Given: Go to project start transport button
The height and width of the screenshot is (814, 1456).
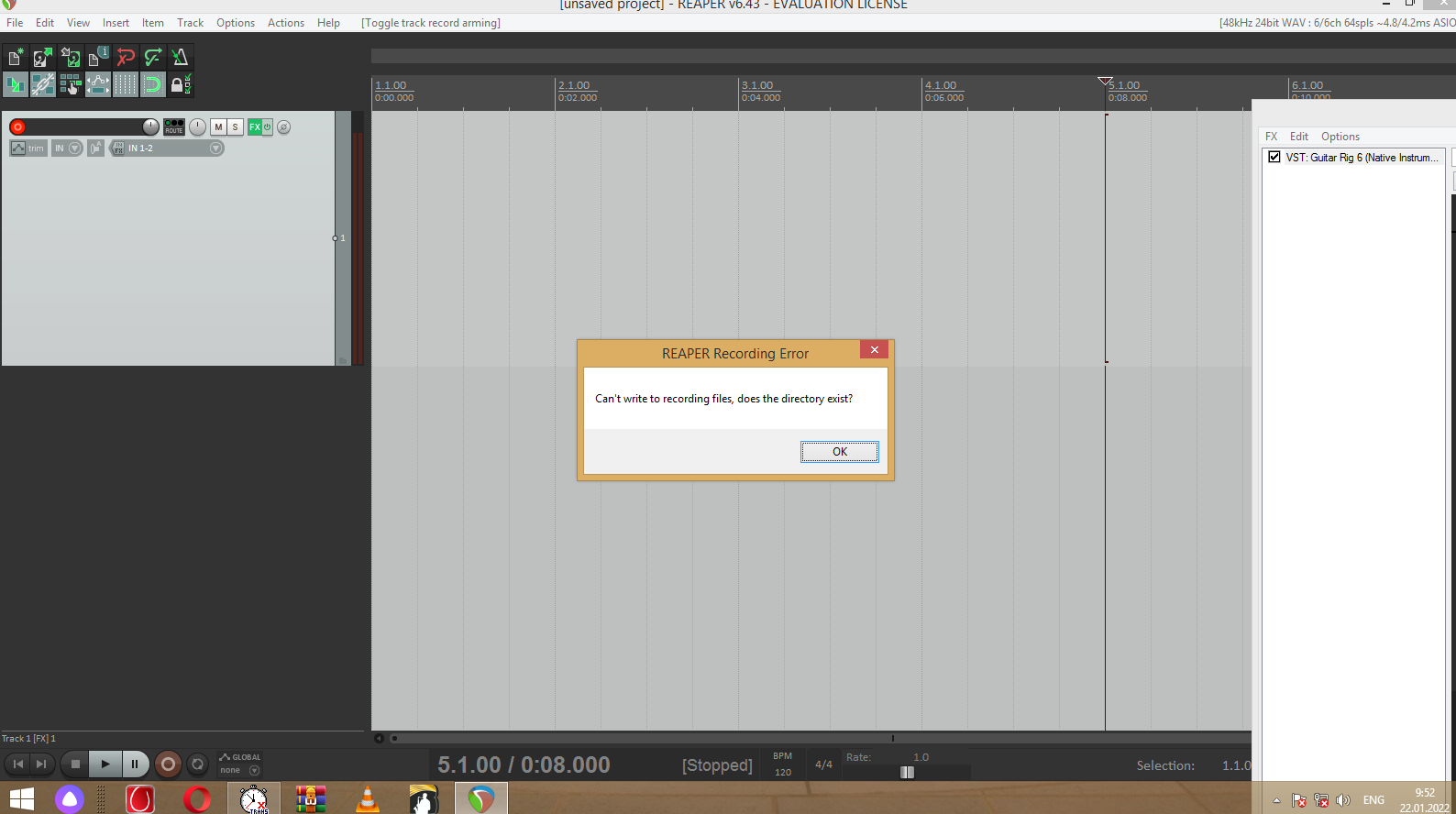Looking at the screenshot, I should 17,764.
